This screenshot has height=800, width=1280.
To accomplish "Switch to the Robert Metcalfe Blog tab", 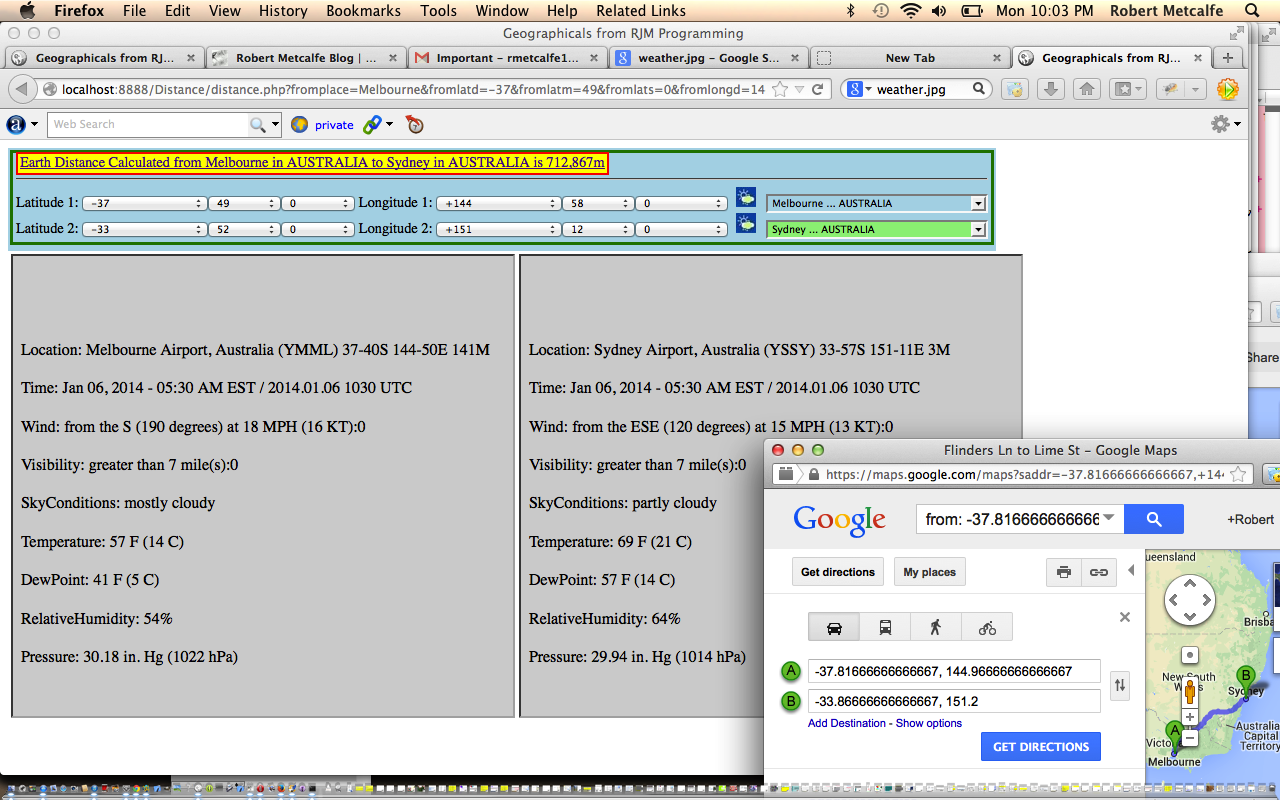I will (x=305, y=58).
